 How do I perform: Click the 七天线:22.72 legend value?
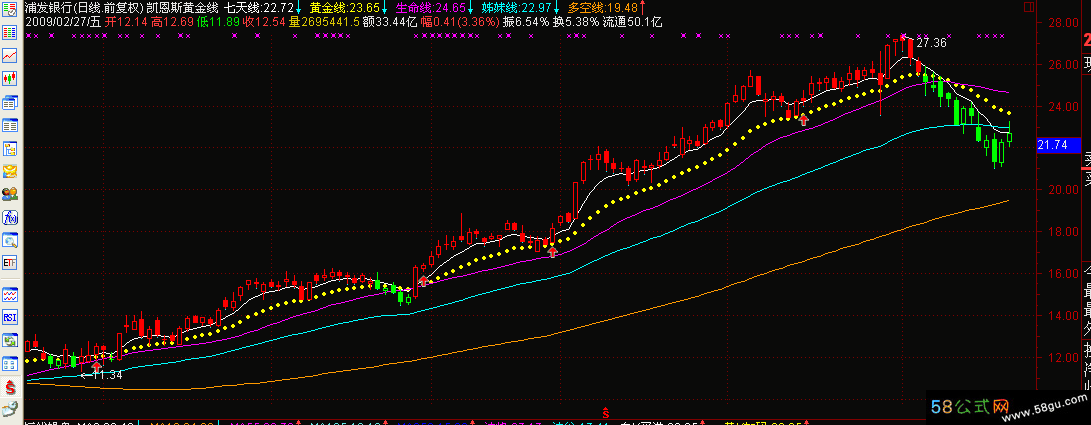point(257,8)
